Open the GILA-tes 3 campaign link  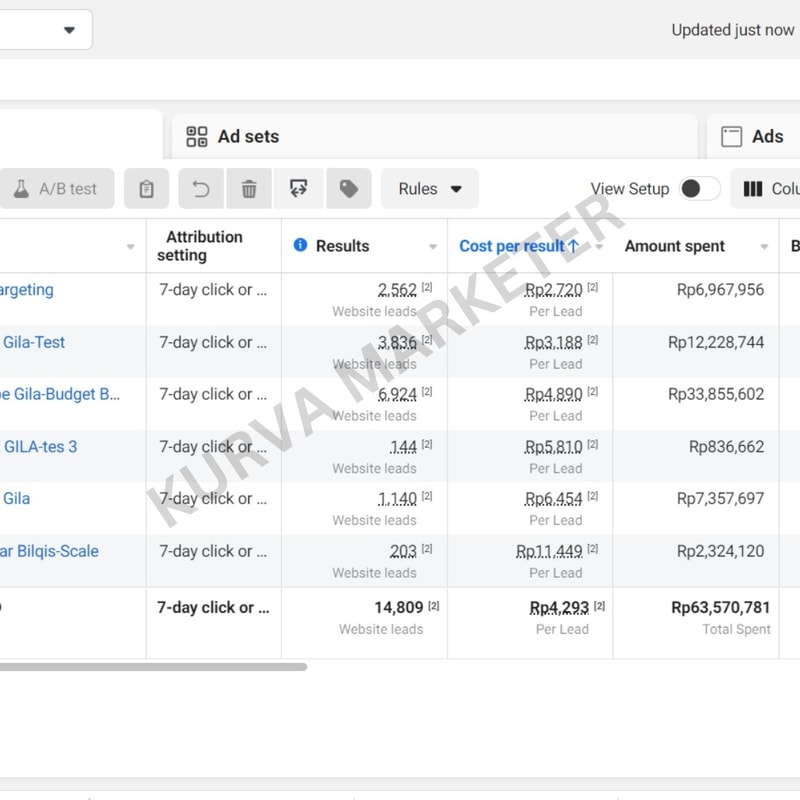coord(40,447)
